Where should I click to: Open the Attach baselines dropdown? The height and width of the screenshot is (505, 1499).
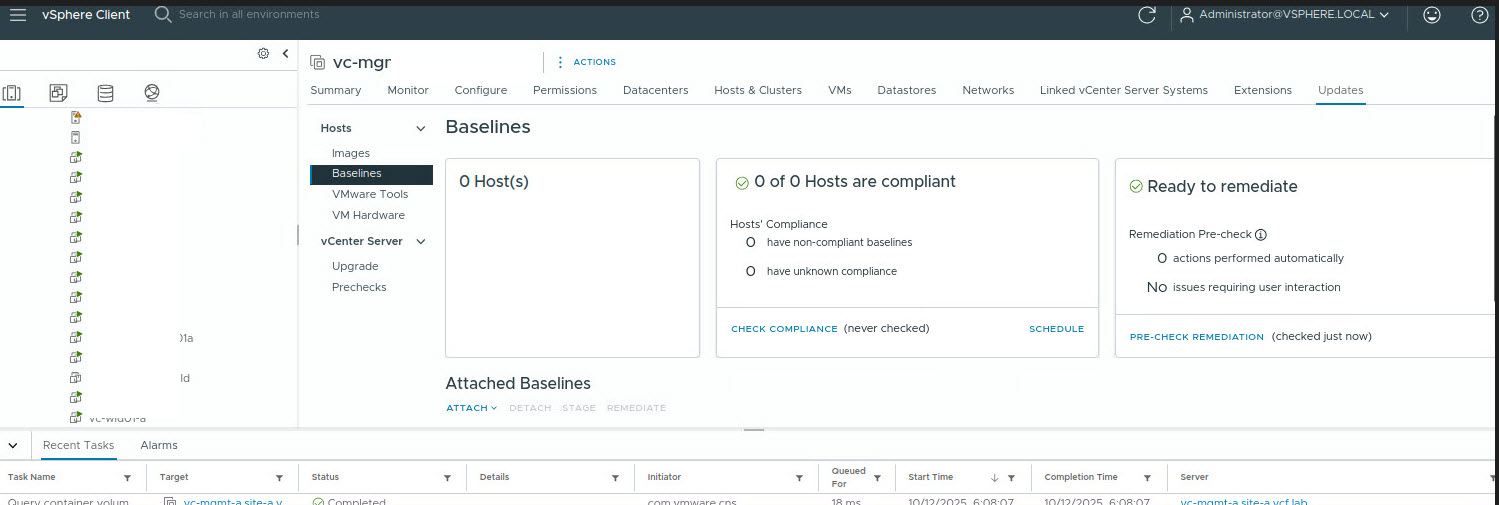pos(471,408)
